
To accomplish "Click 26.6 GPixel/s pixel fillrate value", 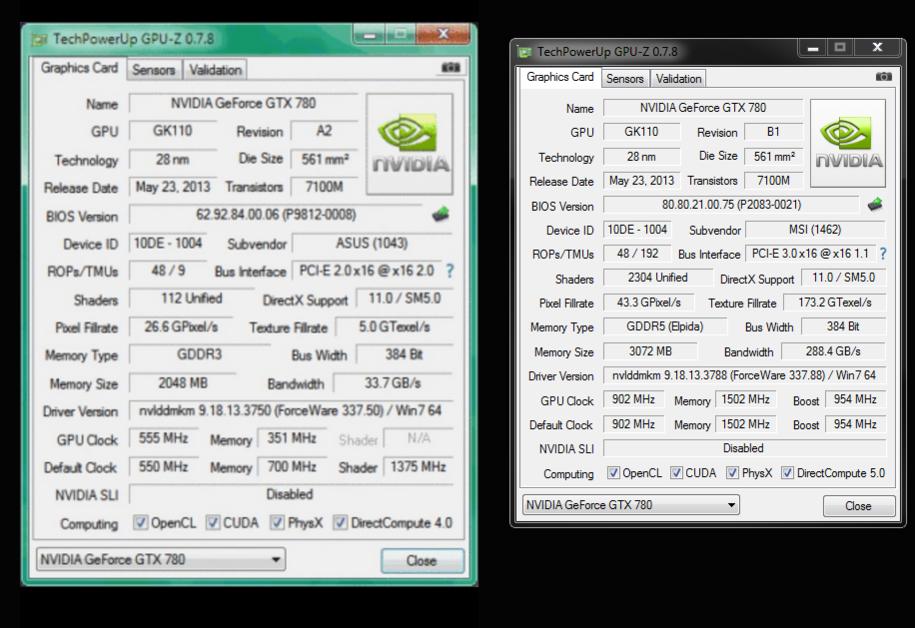I will coord(181,327).
